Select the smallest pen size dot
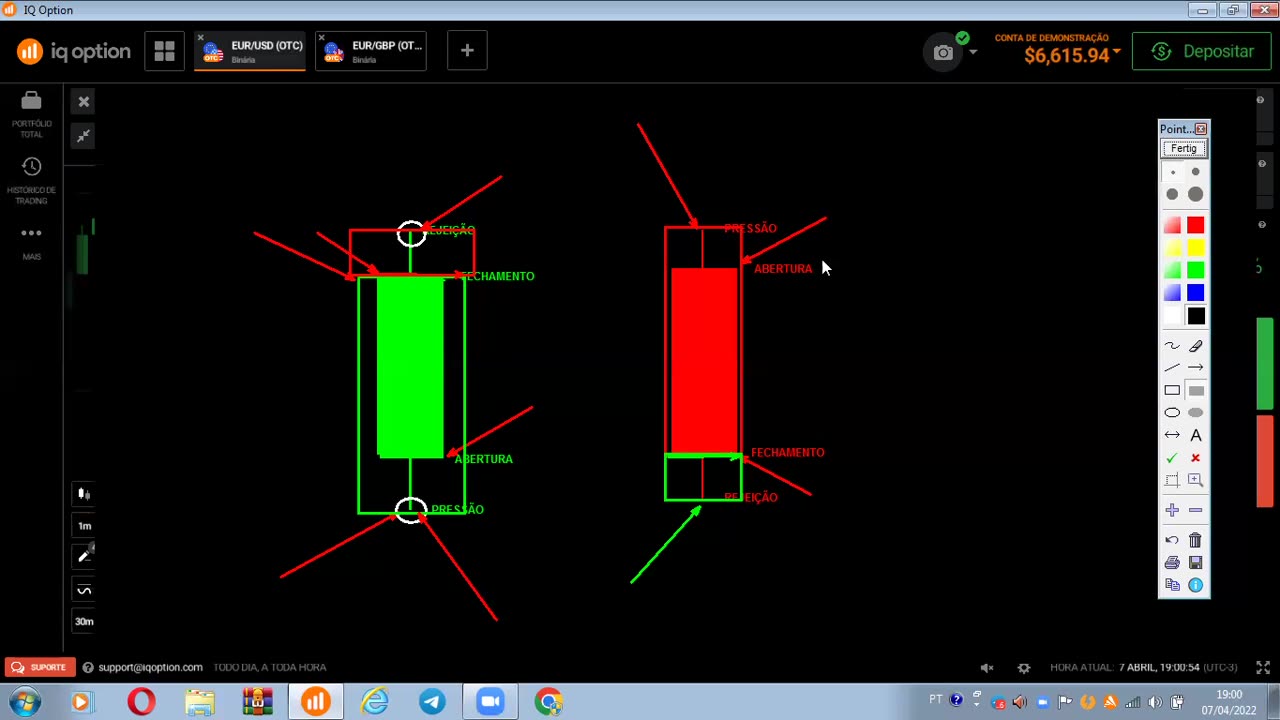Viewport: 1280px width, 720px height. point(1173,172)
